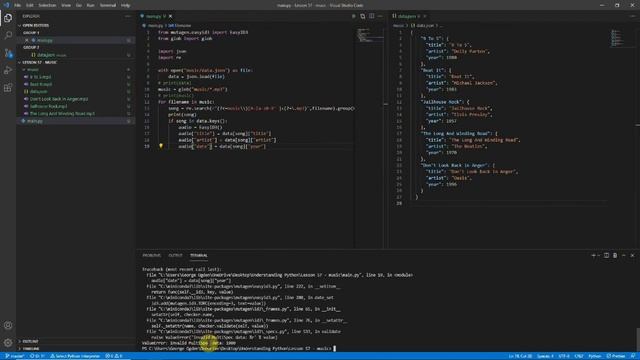Open the Terminal menu
The image size is (640, 360).
click(x=108, y=5)
